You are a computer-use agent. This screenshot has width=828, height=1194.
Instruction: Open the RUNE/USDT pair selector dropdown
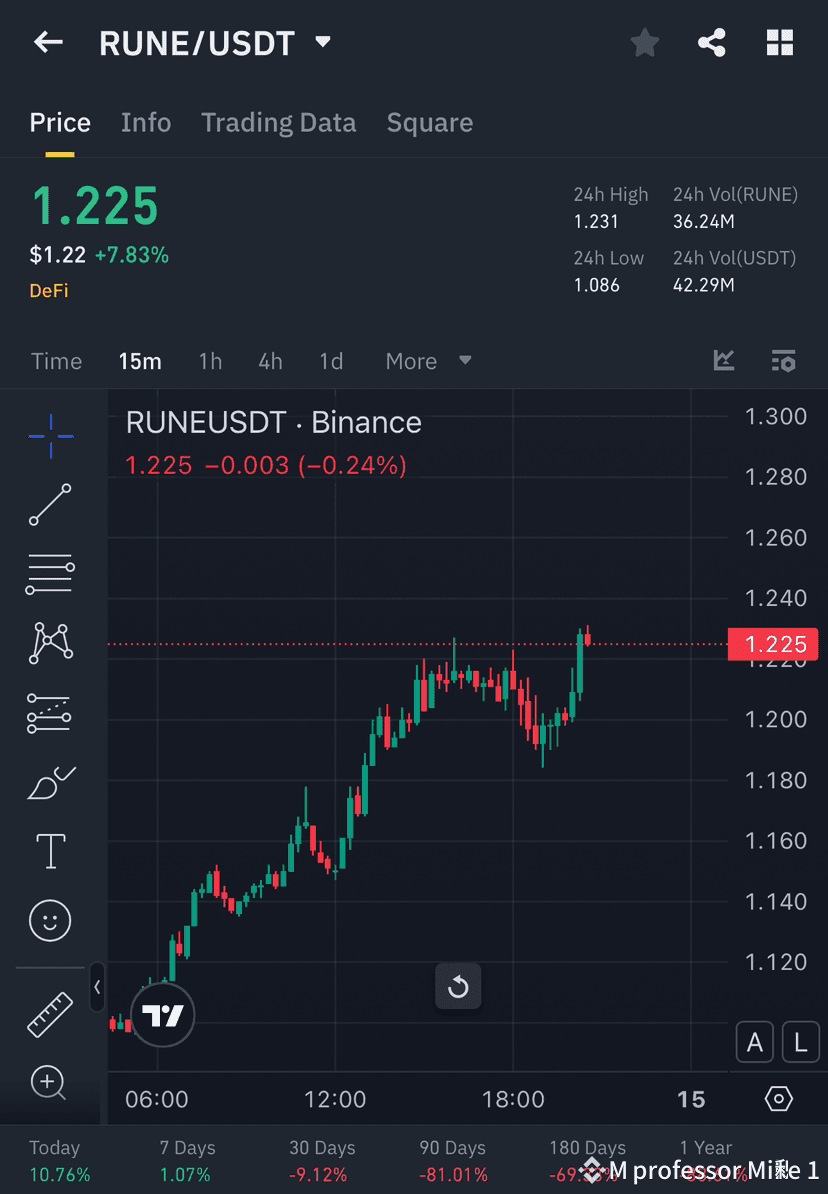click(322, 42)
